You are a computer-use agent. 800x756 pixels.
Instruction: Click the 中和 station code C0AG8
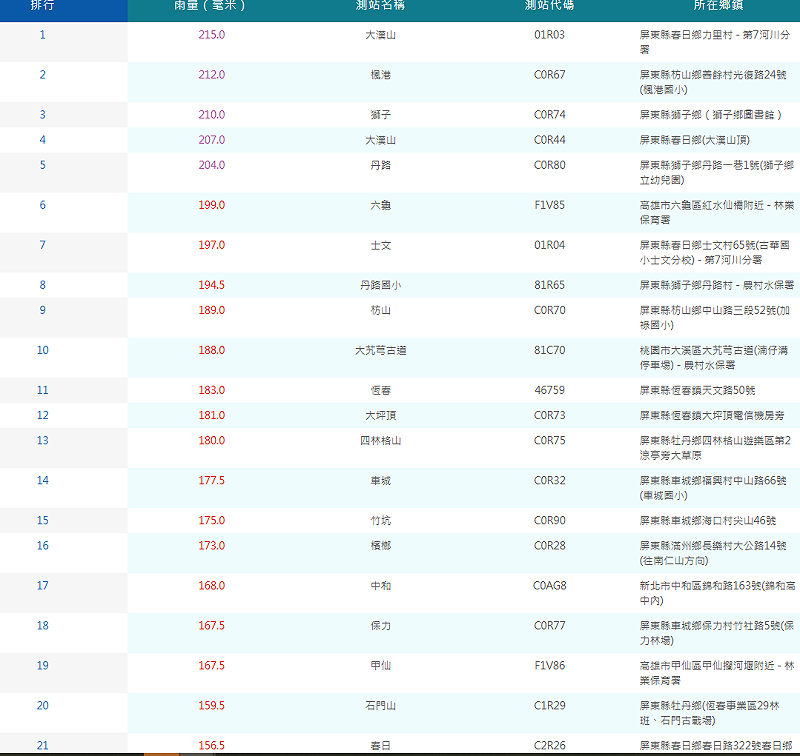tap(549, 586)
